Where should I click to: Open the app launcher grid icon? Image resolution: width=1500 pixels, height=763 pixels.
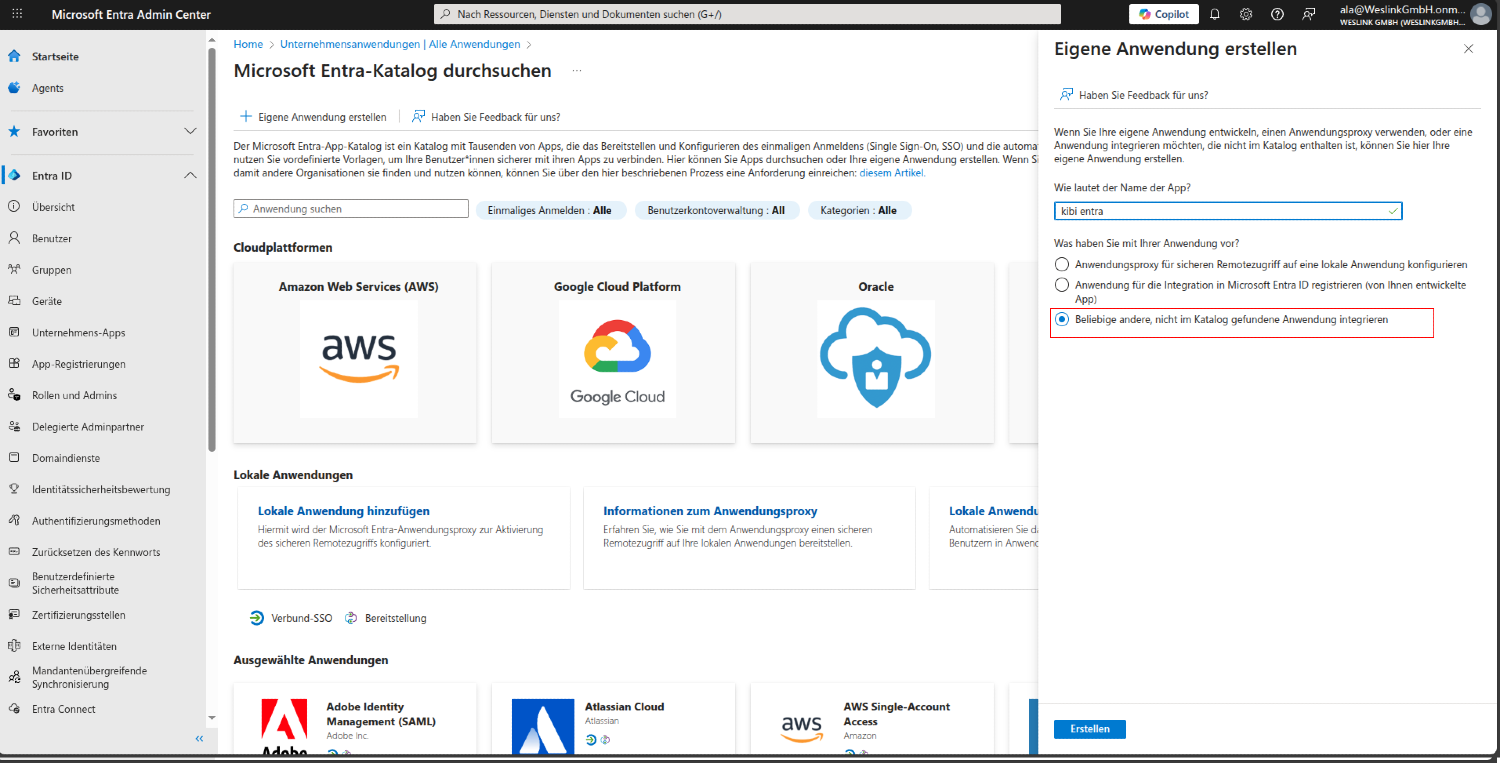pyautogui.click(x=19, y=14)
